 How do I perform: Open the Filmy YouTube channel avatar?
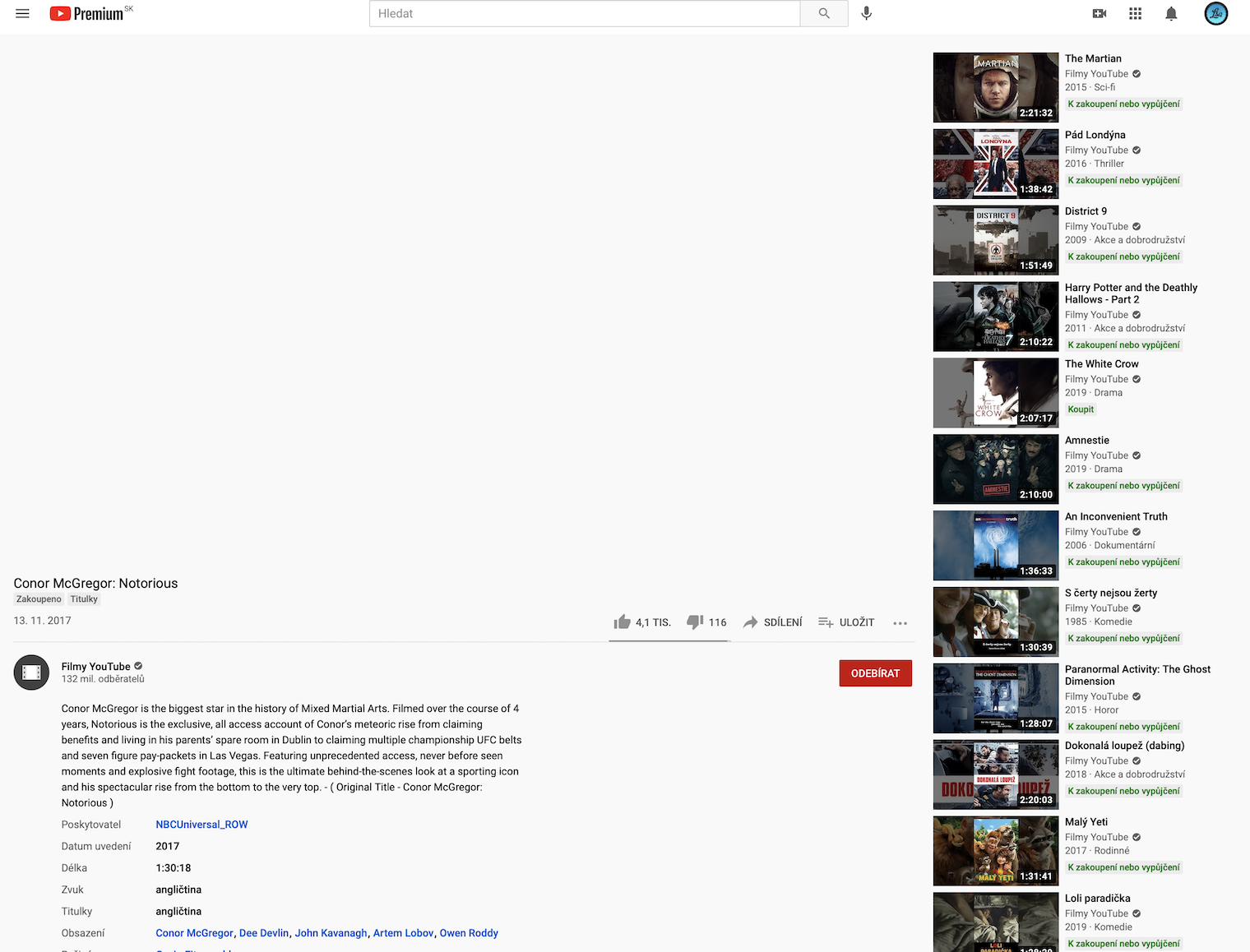pos(31,672)
